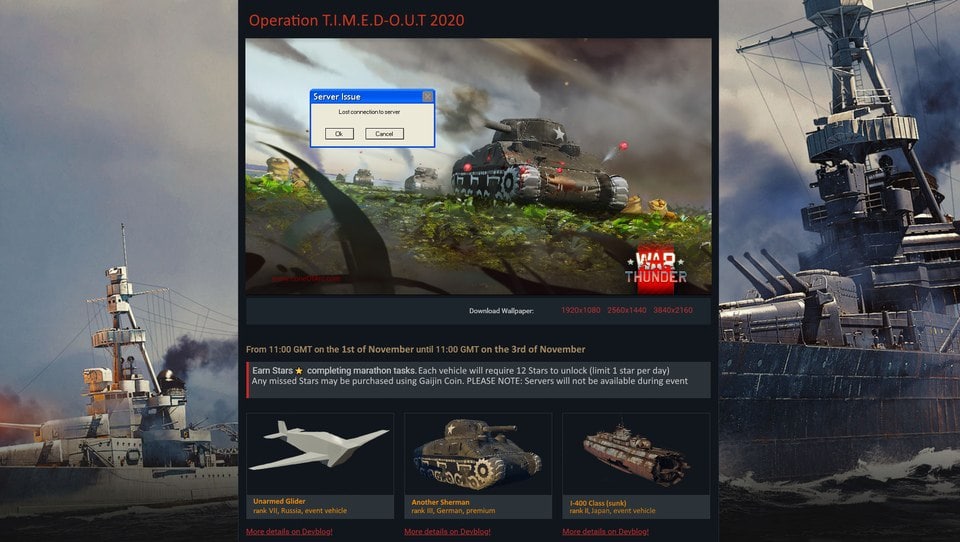Click the War Thunder logo on the wallpaper
The image size is (960, 542).
(x=656, y=267)
